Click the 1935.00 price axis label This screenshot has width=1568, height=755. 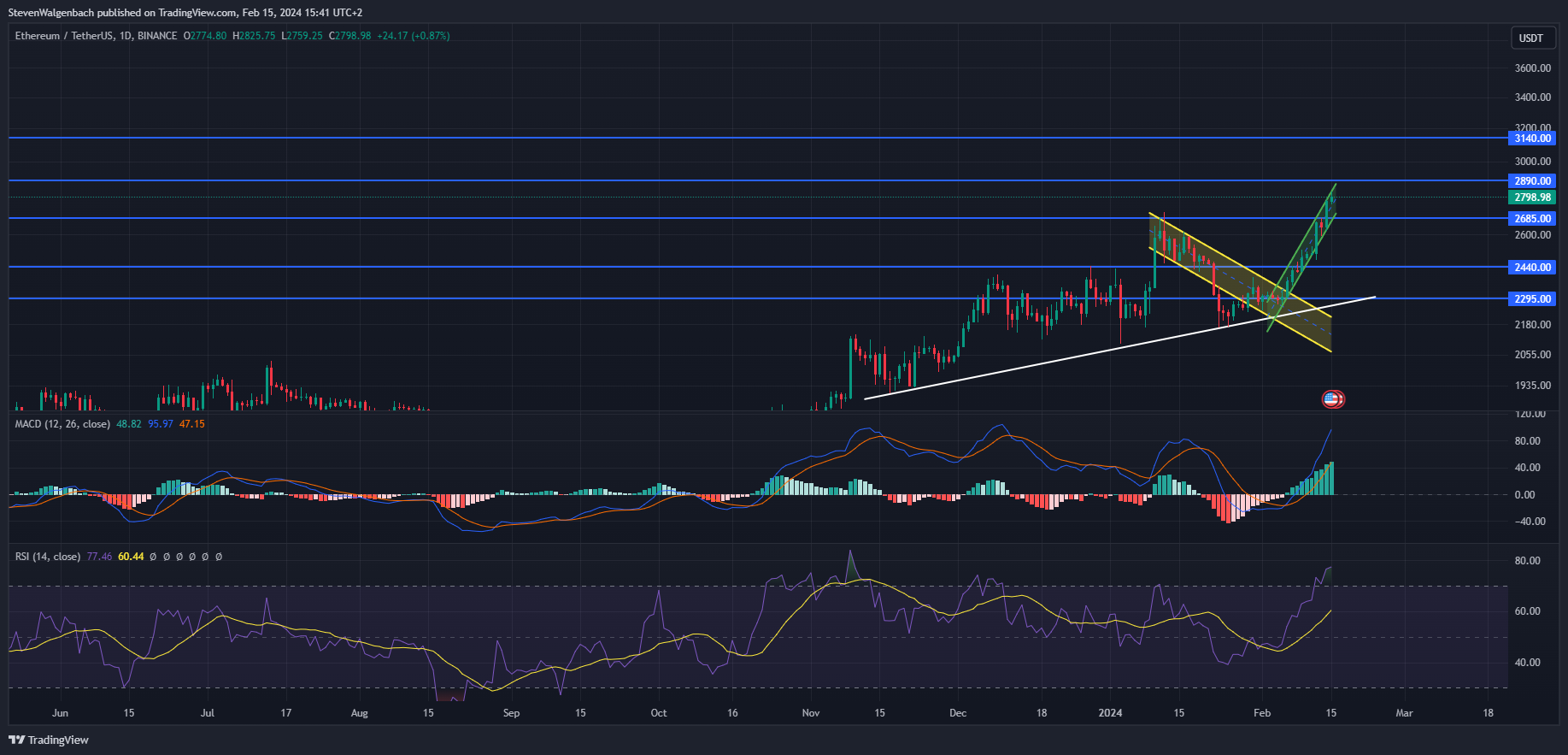(1533, 386)
